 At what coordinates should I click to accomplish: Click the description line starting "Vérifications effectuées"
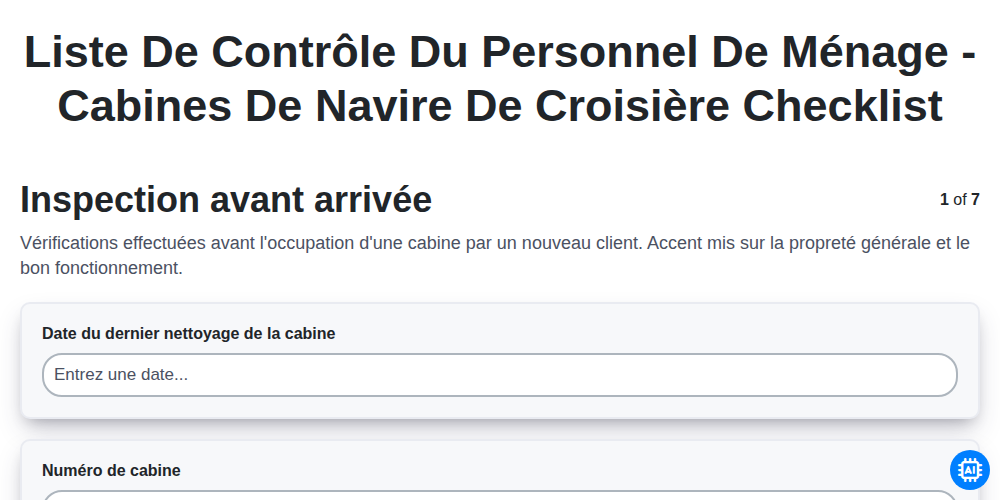point(495,243)
